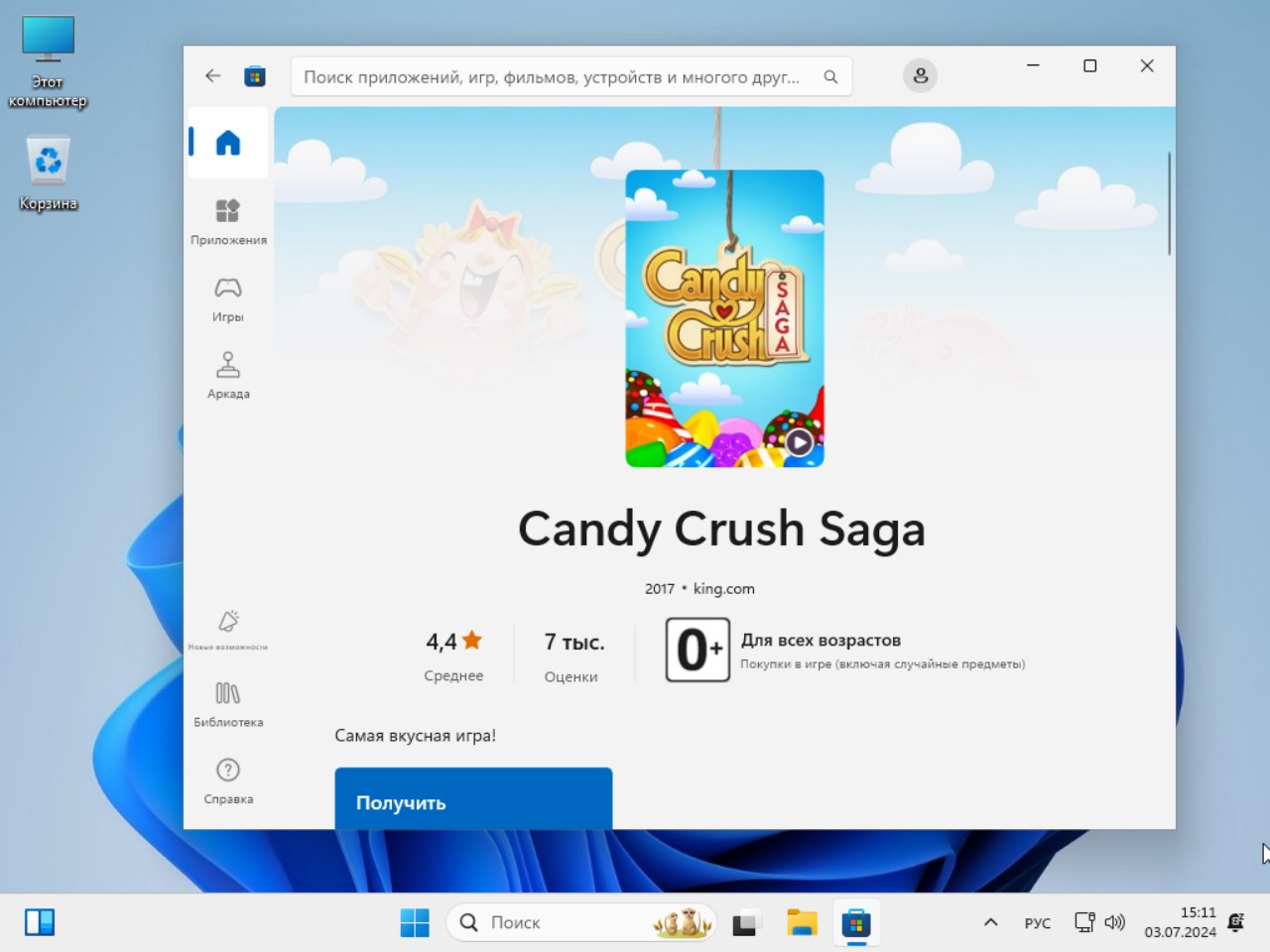Select the Этот компьютер desktop icon
The image size is (1270, 952).
[48, 61]
